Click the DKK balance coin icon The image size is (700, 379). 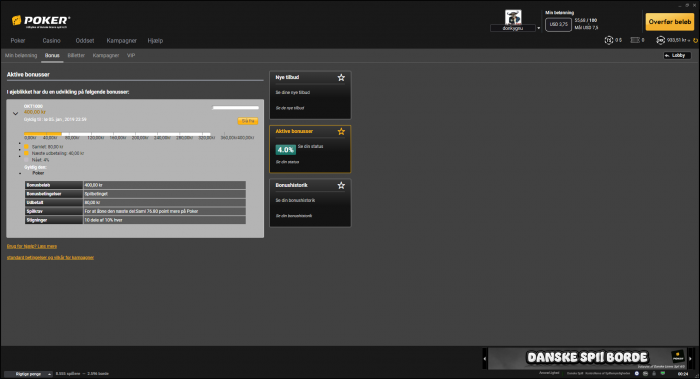coord(660,40)
